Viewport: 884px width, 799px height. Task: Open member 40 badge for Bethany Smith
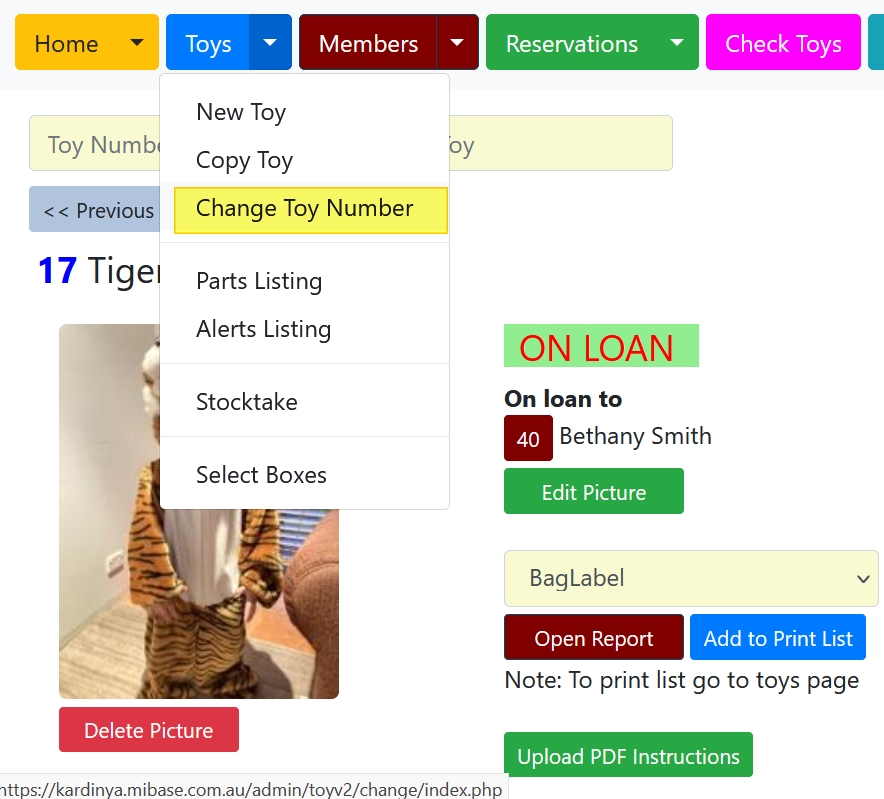[x=528, y=438]
